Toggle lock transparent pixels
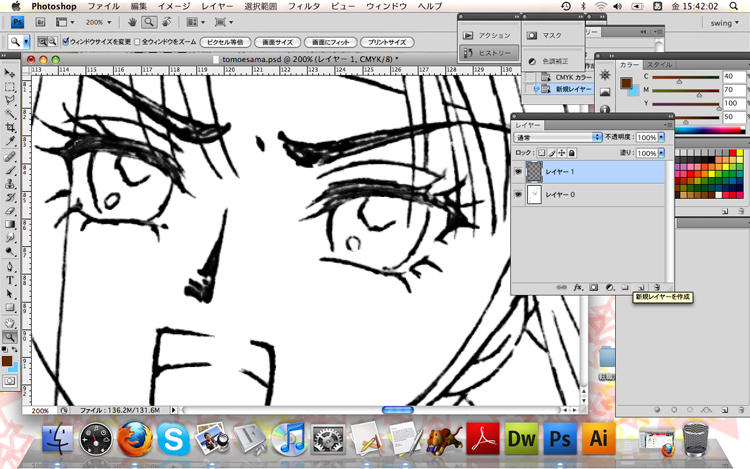The height and width of the screenshot is (469, 750). tap(541, 153)
